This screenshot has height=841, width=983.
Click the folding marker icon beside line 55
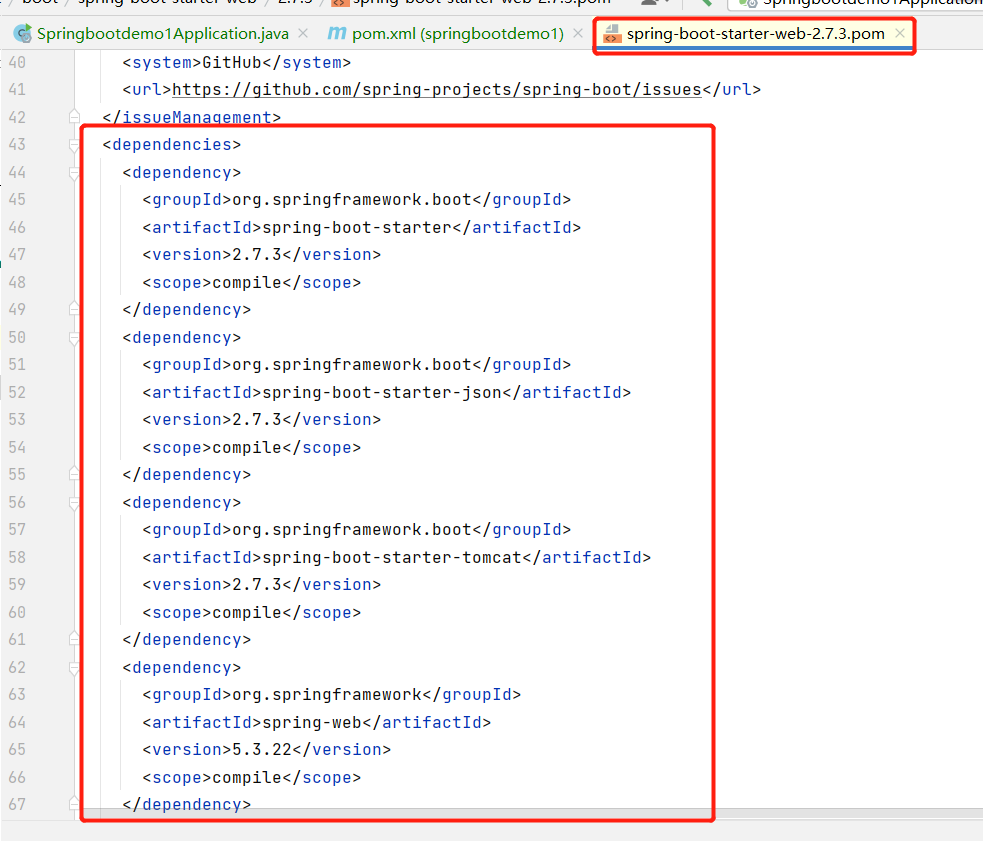tap(75, 474)
